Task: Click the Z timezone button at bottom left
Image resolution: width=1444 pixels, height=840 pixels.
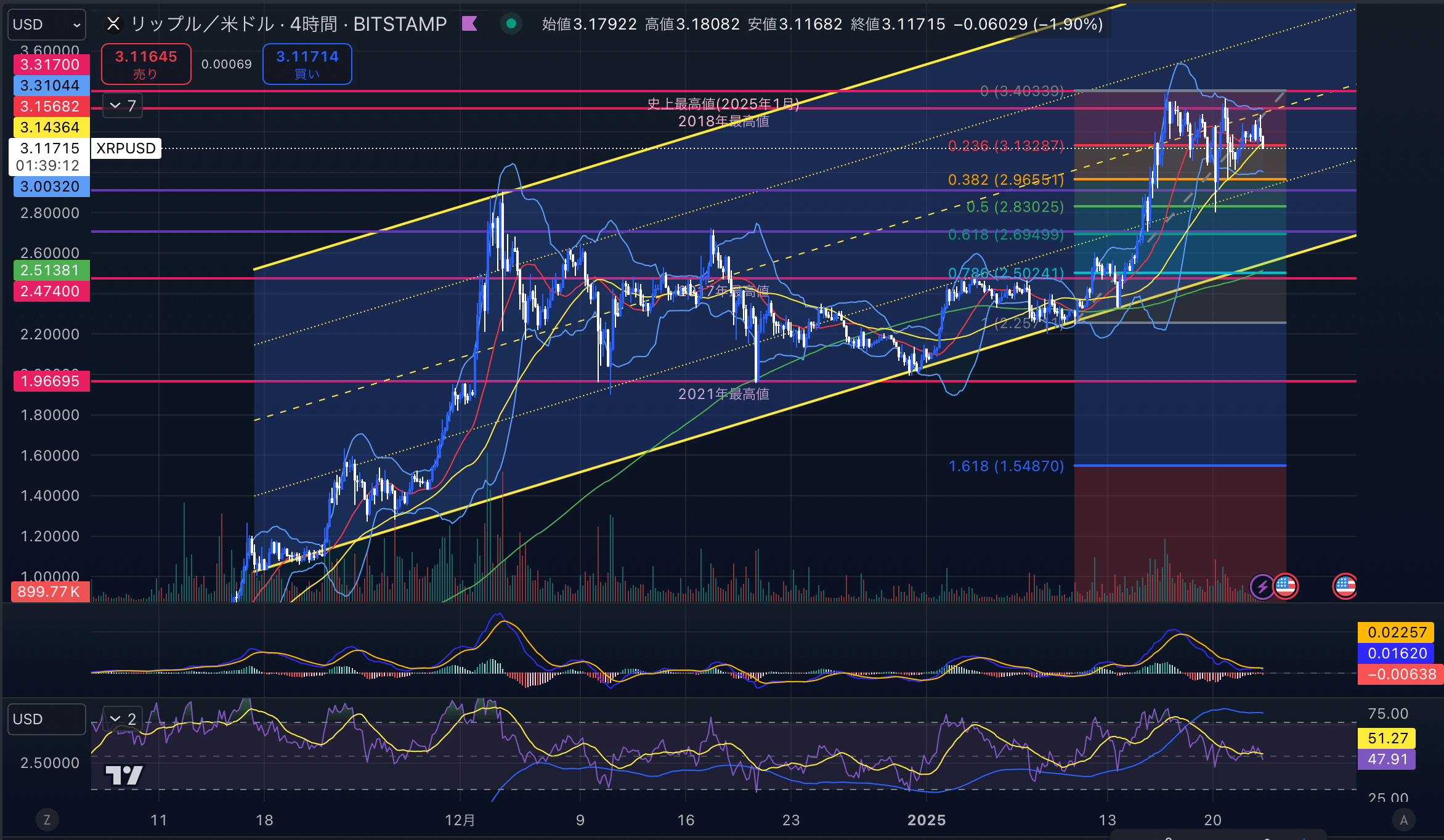Action: point(47,820)
